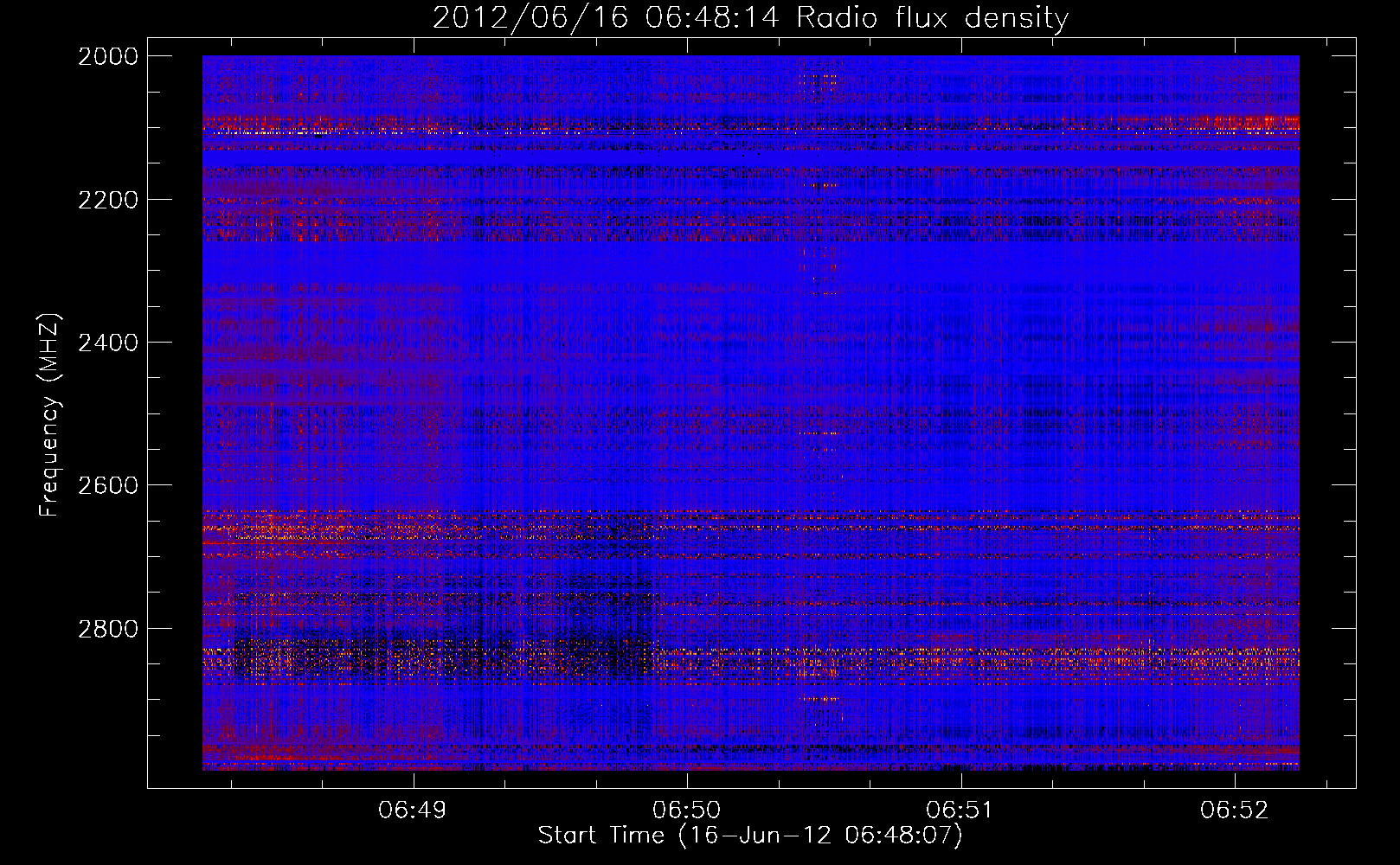1400x865 pixels.
Task: Click the '2800' frequency axis label
Action: pos(107,629)
